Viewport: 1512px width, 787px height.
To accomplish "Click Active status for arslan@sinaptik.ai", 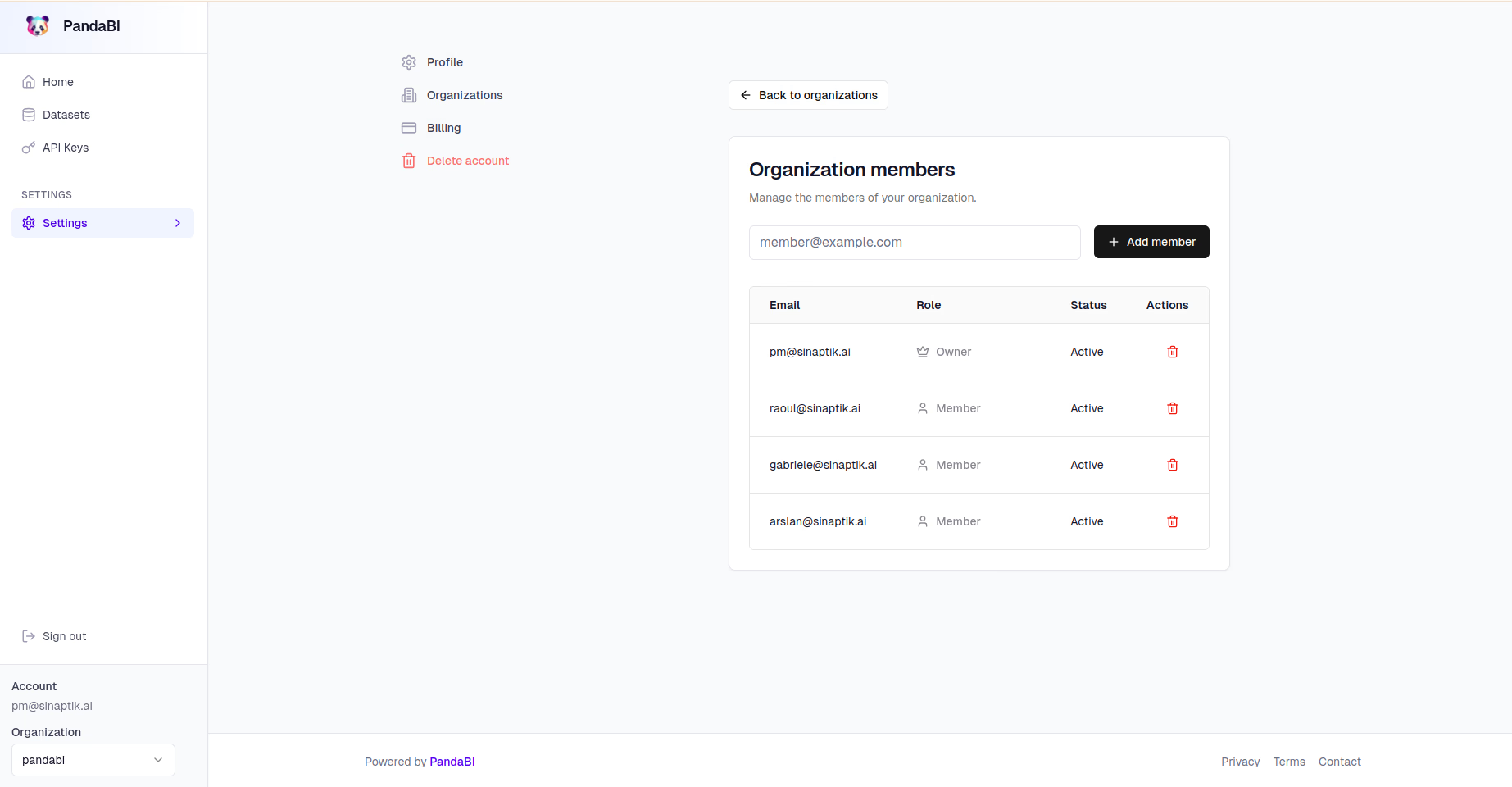I will pos(1087,521).
